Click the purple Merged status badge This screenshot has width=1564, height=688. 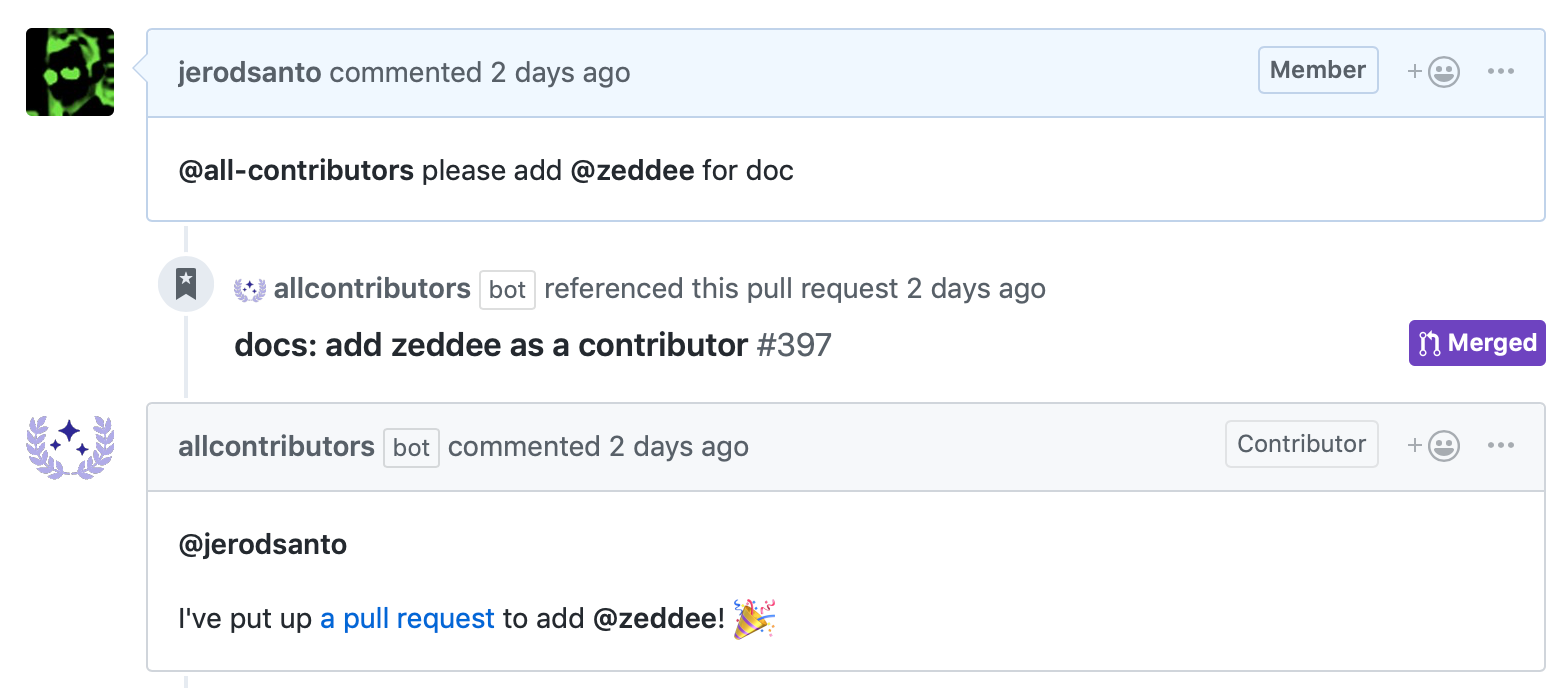pyautogui.click(x=1477, y=343)
